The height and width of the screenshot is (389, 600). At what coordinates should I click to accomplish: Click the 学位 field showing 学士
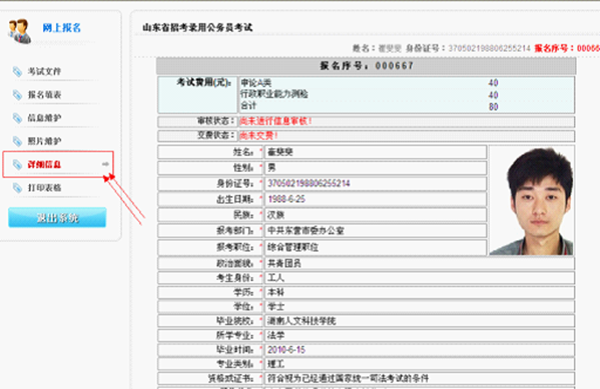tap(419, 307)
